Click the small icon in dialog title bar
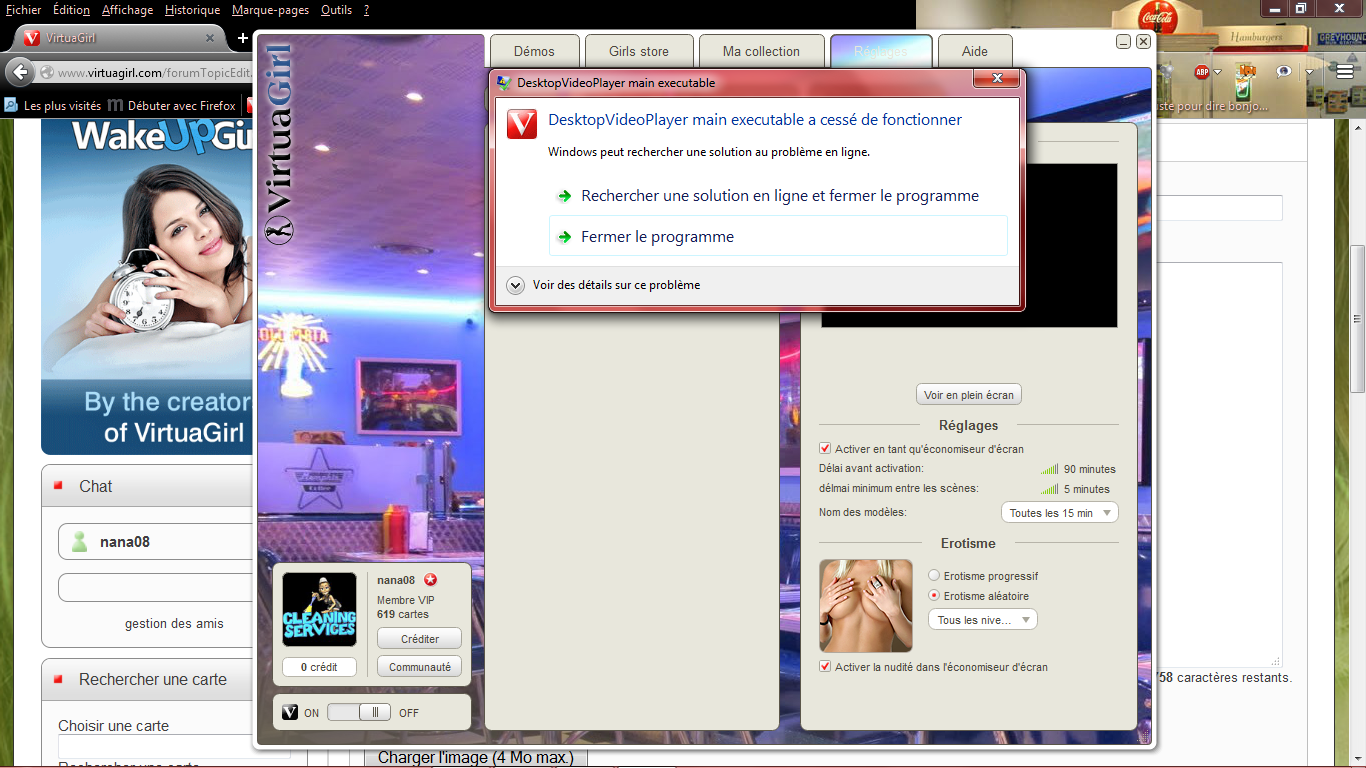The image size is (1366, 768). point(504,82)
